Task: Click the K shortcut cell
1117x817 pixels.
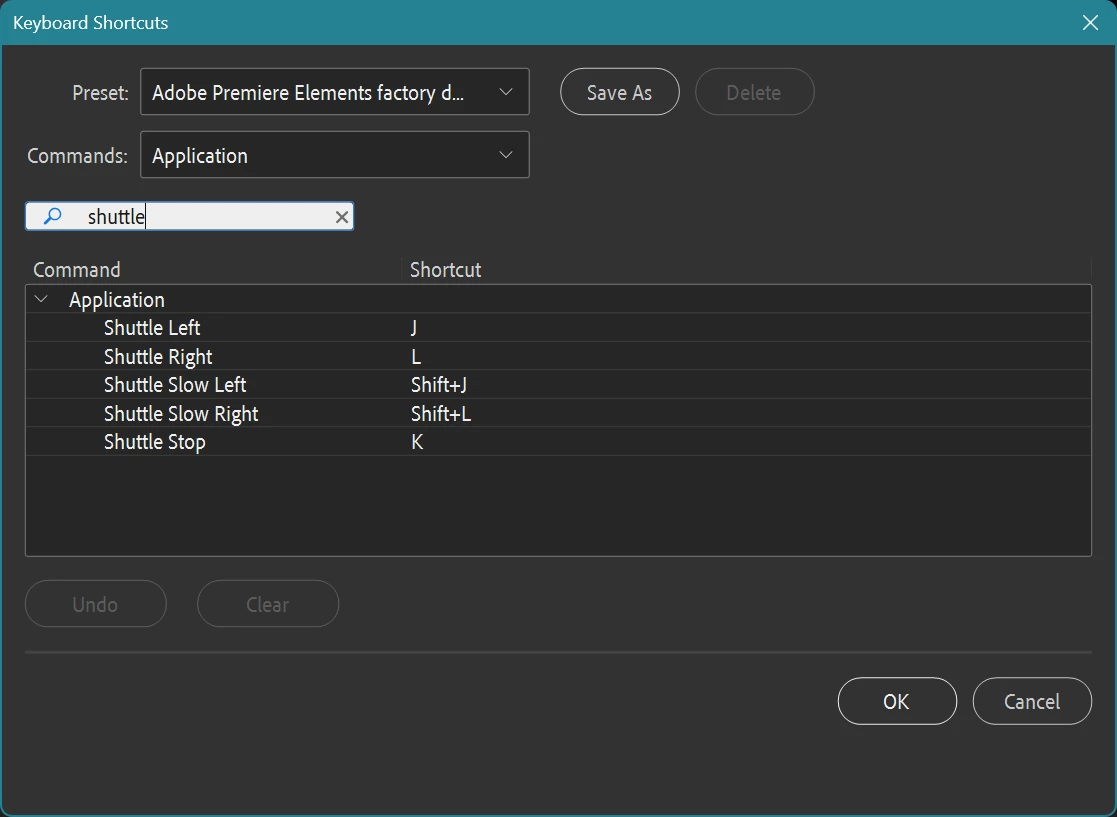Action: coord(417,442)
